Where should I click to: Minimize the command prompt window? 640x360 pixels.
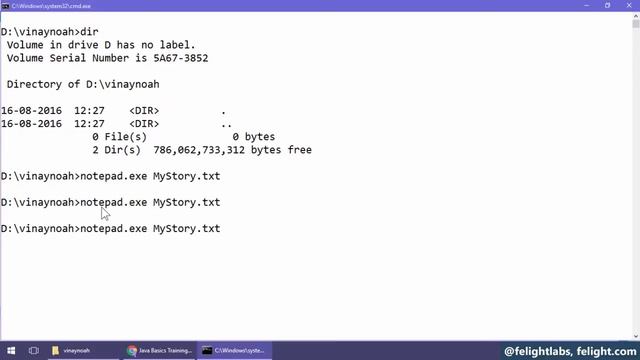(587, 6)
